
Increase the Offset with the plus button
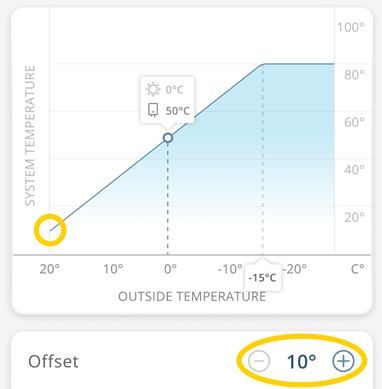tap(343, 361)
